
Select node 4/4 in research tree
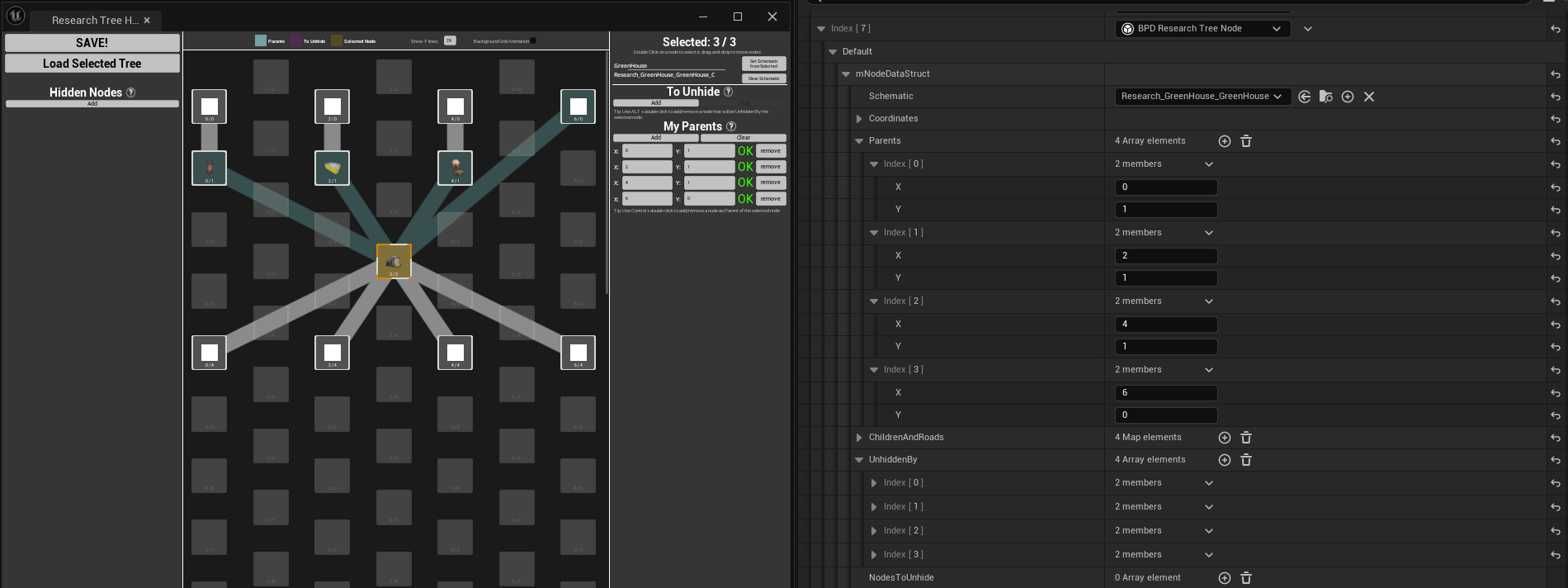pyautogui.click(x=456, y=353)
